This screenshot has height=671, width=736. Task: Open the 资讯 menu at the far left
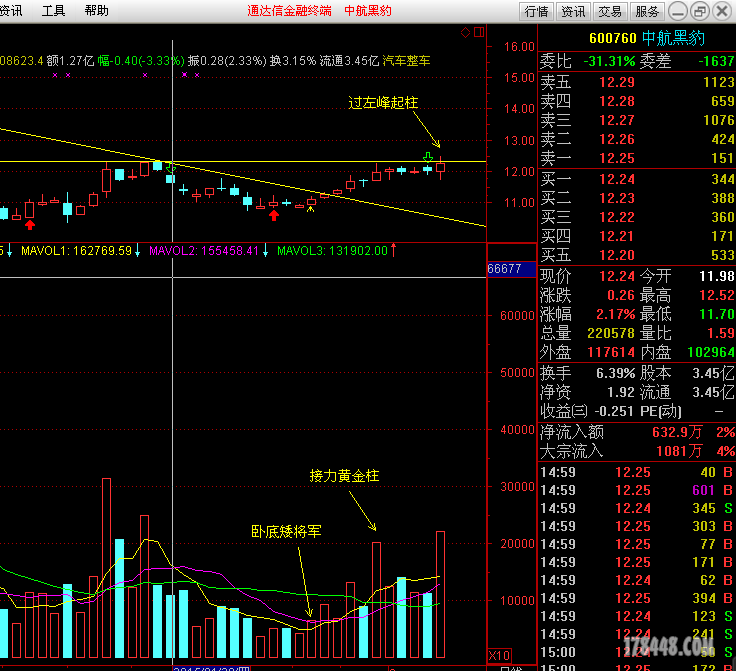(11, 11)
